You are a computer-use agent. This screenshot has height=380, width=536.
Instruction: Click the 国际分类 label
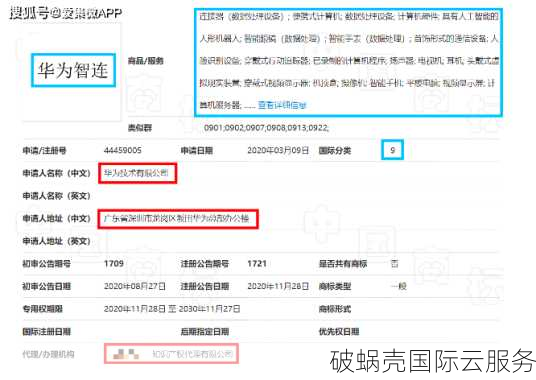coord(335,150)
